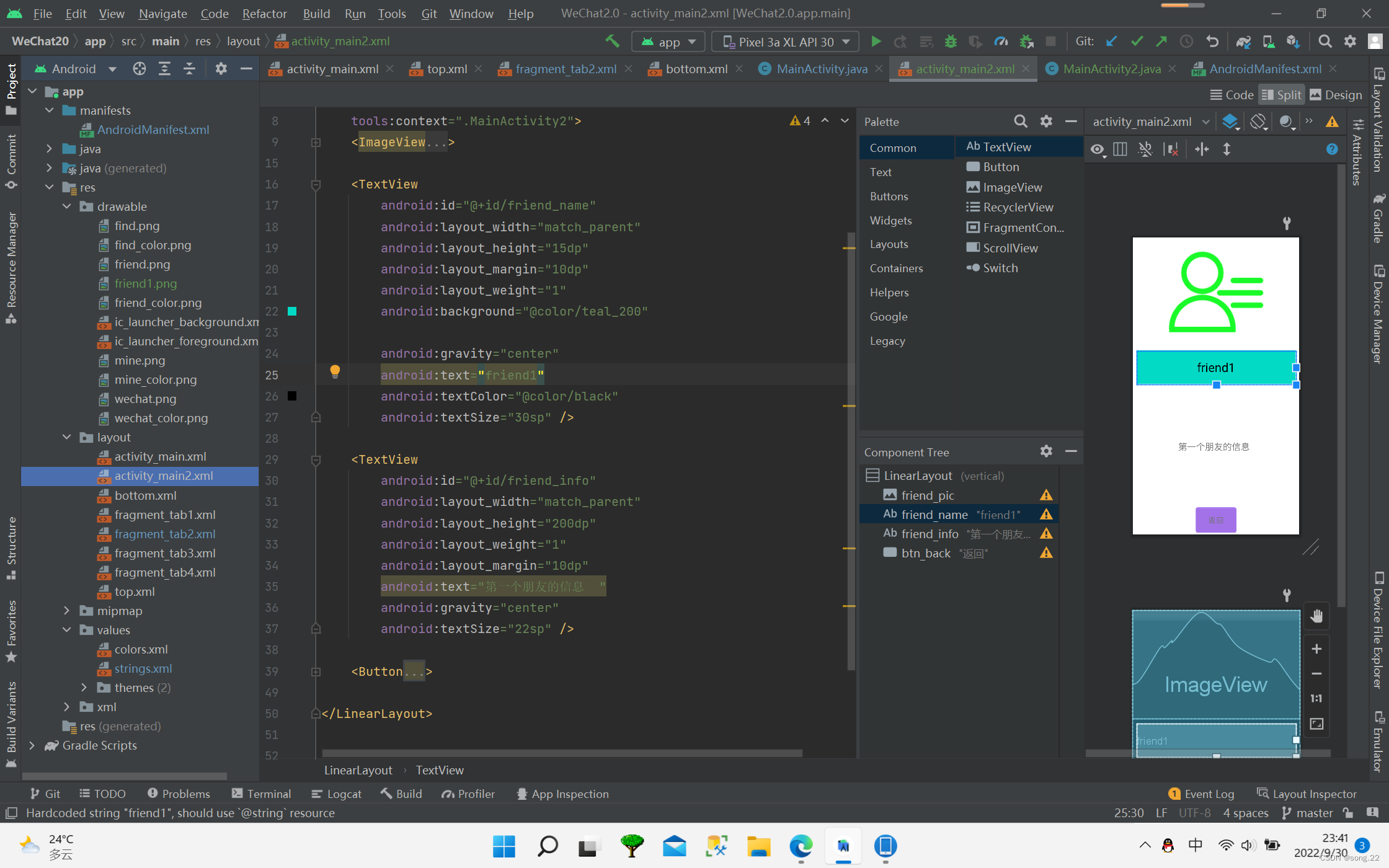
Task: Run the app with green play button
Action: (x=876, y=42)
